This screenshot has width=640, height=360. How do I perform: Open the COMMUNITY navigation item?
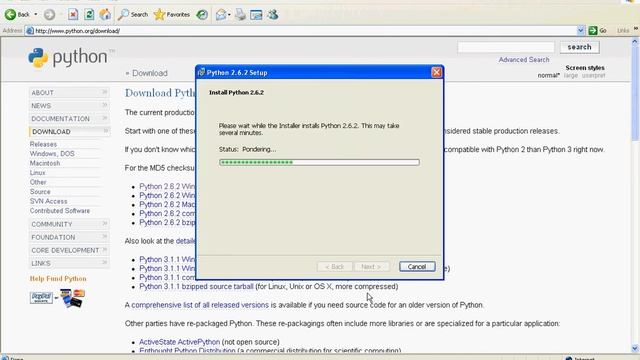pos(69,224)
